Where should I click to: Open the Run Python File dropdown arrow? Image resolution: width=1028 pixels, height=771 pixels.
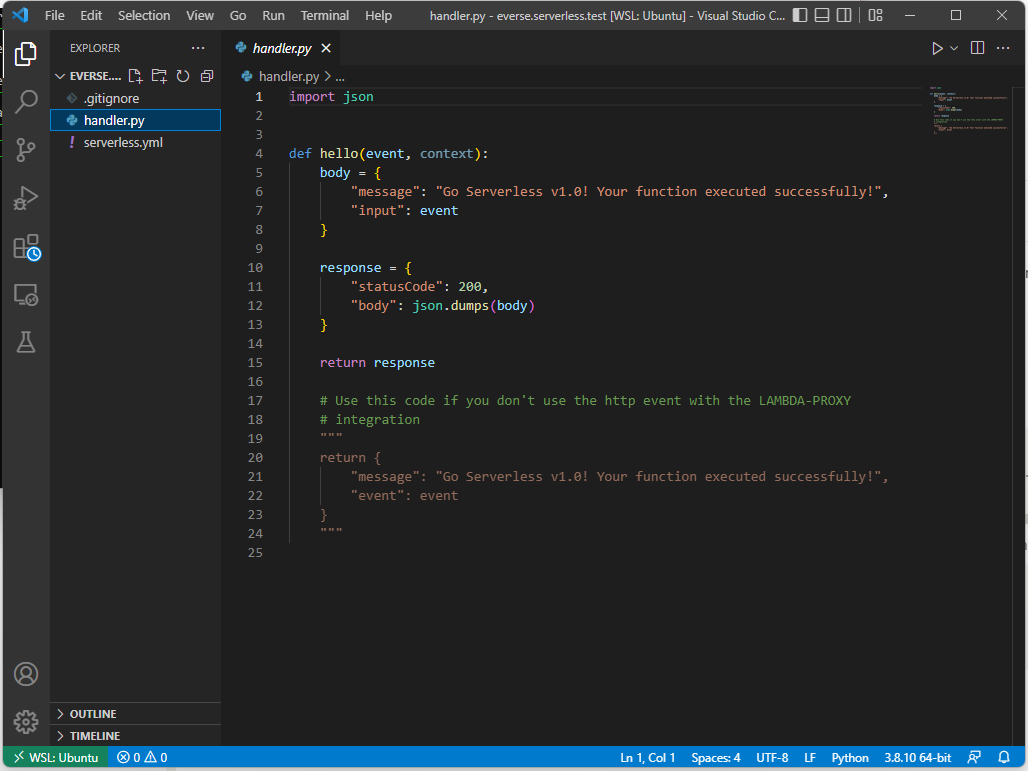coord(954,48)
